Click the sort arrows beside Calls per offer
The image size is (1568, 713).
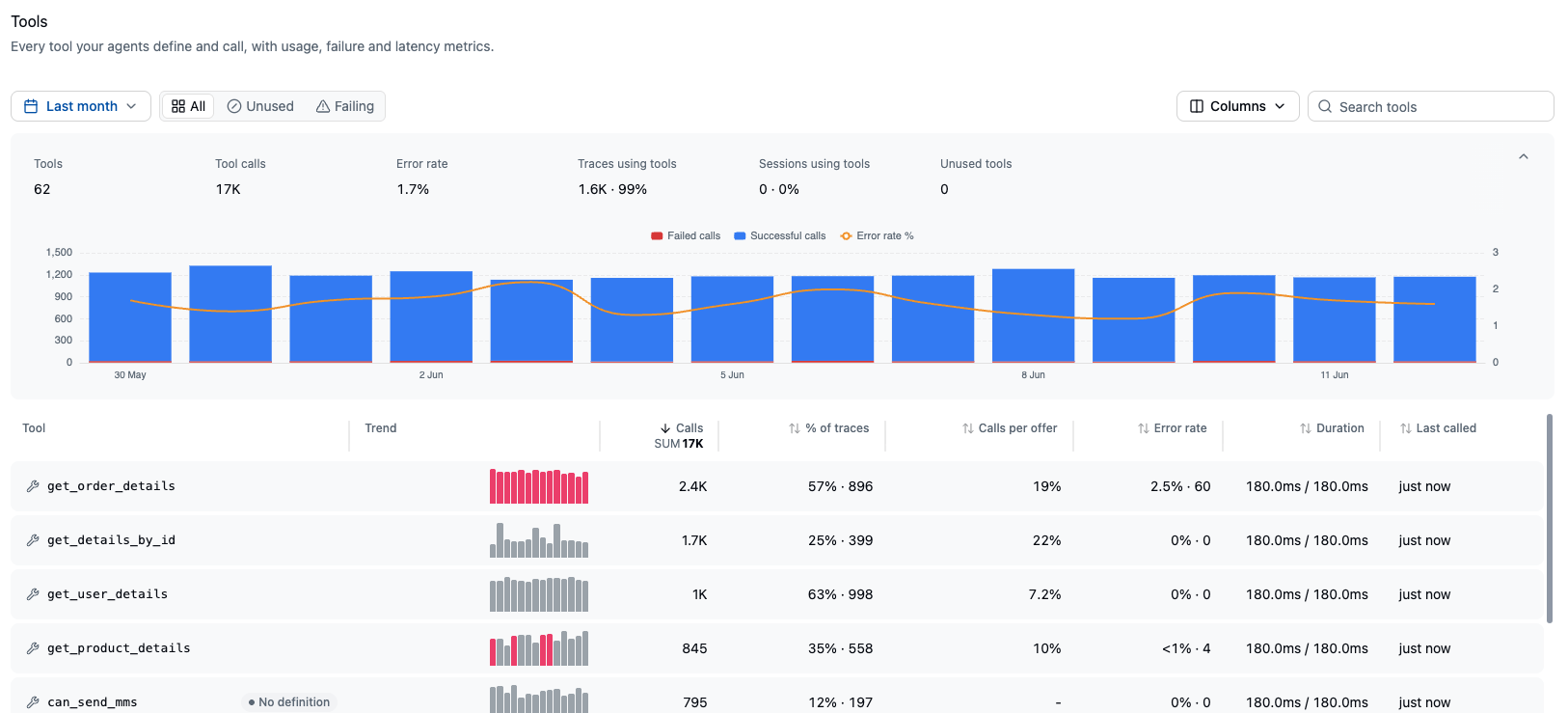point(967,428)
